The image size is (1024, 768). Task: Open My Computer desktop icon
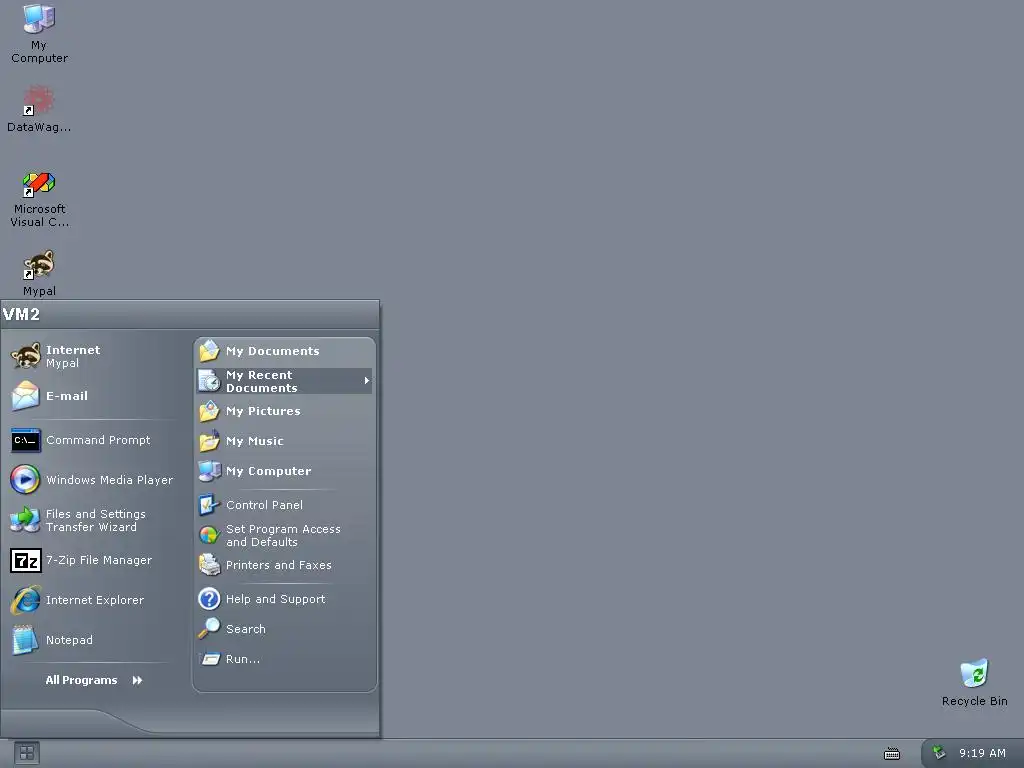(x=39, y=33)
